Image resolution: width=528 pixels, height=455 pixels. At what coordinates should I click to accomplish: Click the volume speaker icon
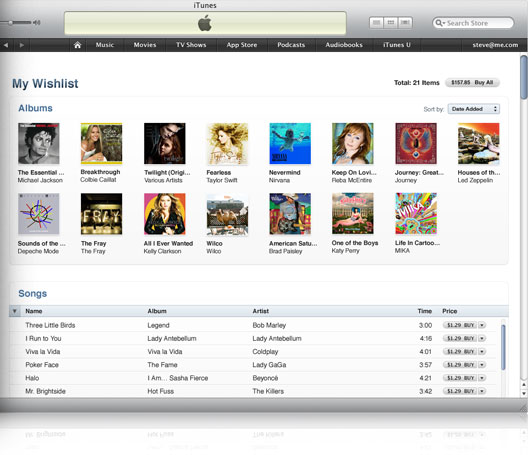(37, 23)
